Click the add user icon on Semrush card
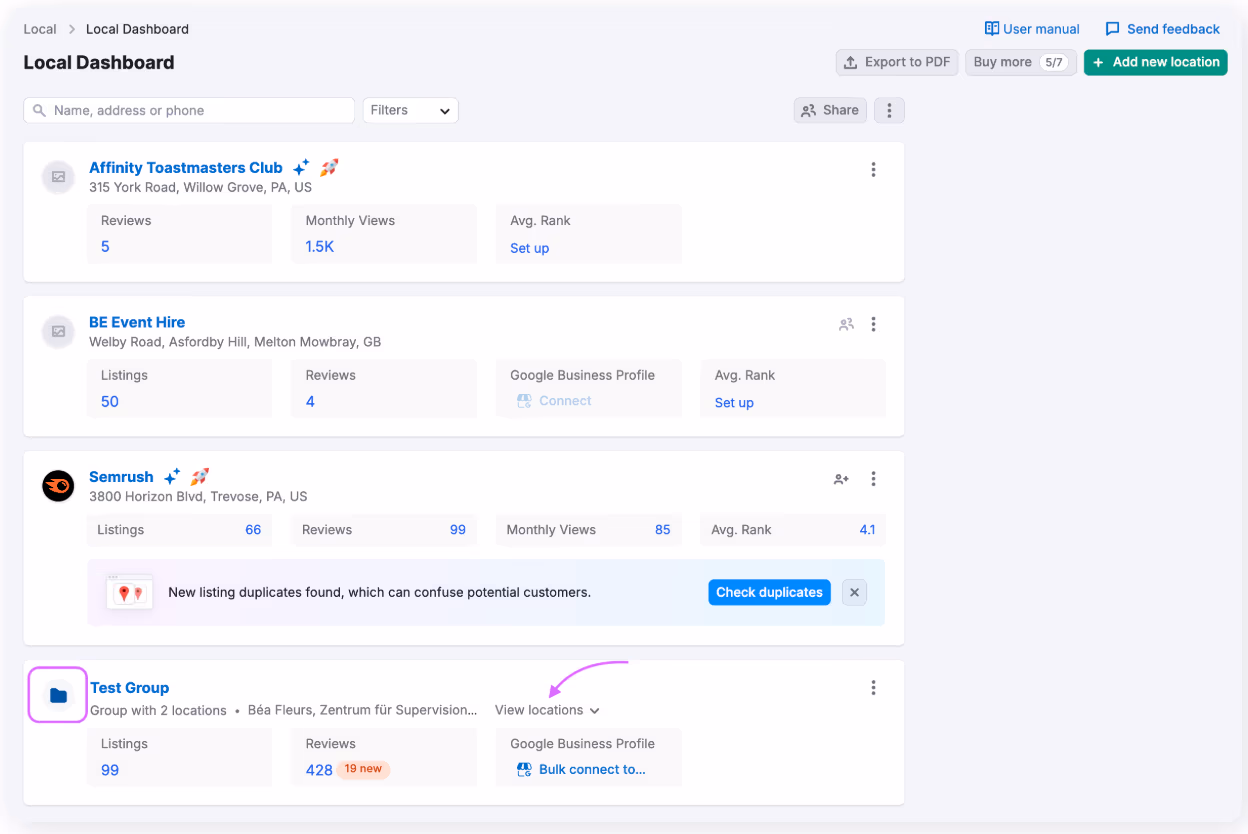Image resolution: width=1248 pixels, height=834 pixels. click(841, 479)
